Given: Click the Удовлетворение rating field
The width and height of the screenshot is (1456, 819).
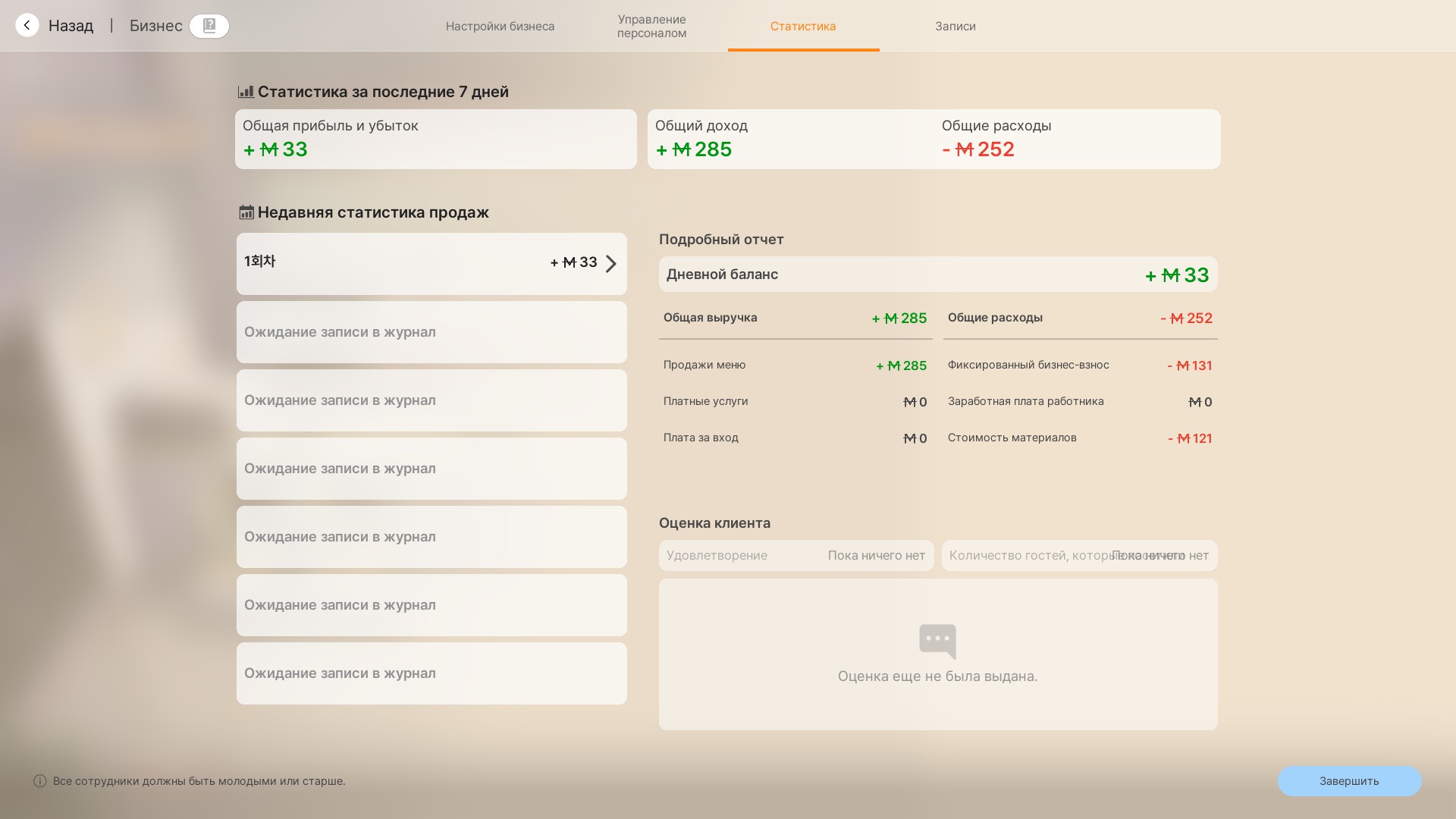Looking at the screenshot, I should [x=795, y=556].
